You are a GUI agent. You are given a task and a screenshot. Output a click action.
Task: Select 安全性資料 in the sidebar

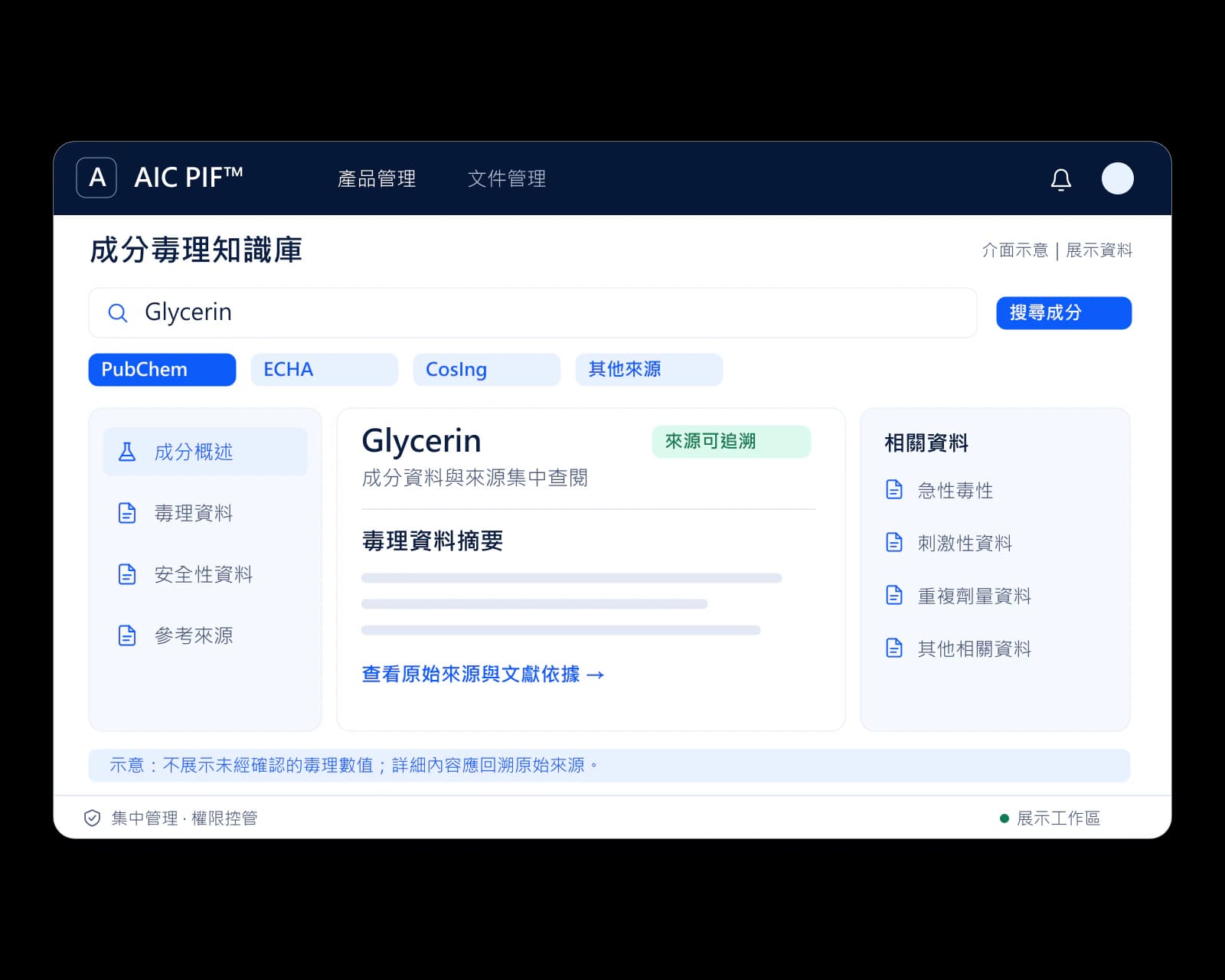click(205, 574)
